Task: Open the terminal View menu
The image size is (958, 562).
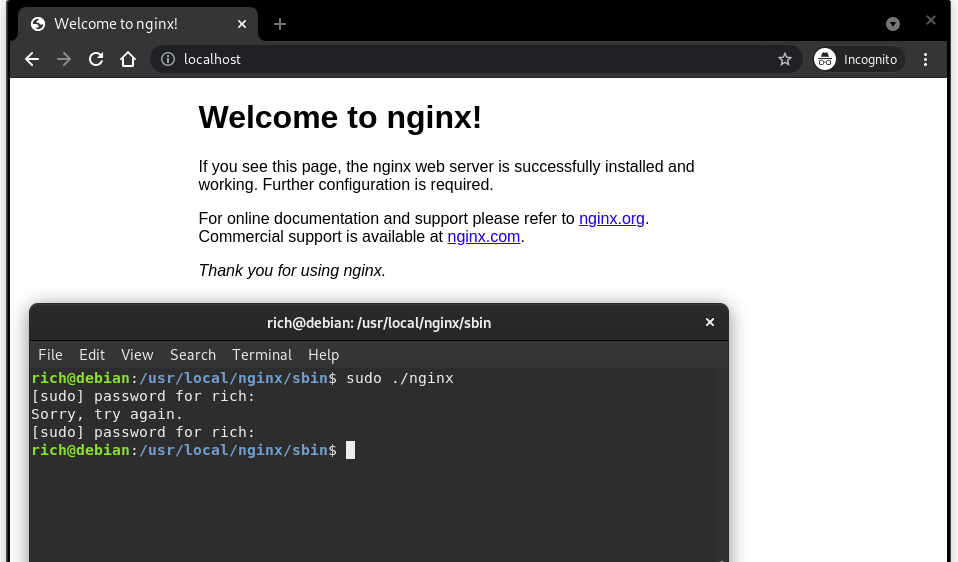Action: click(137, 355)
